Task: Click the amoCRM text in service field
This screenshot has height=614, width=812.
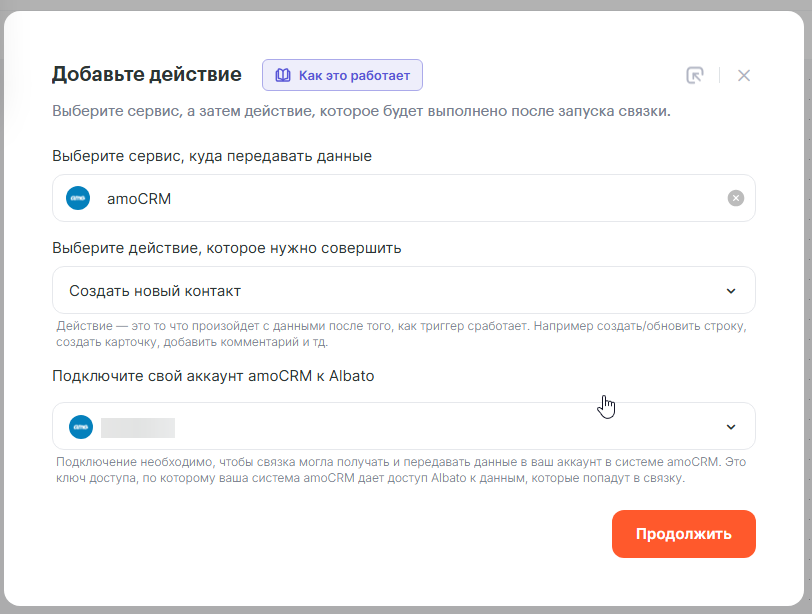Action: click(x=139, y=198)
